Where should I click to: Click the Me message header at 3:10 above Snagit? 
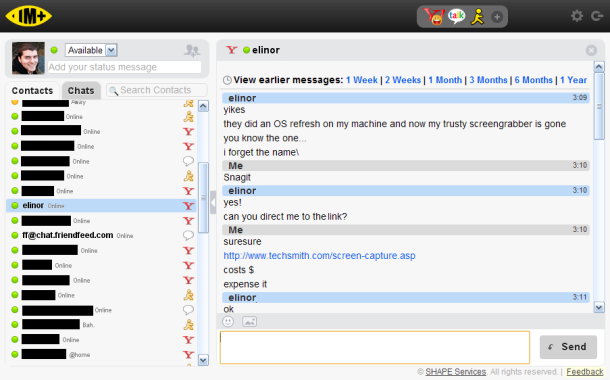tap(405, 166)
